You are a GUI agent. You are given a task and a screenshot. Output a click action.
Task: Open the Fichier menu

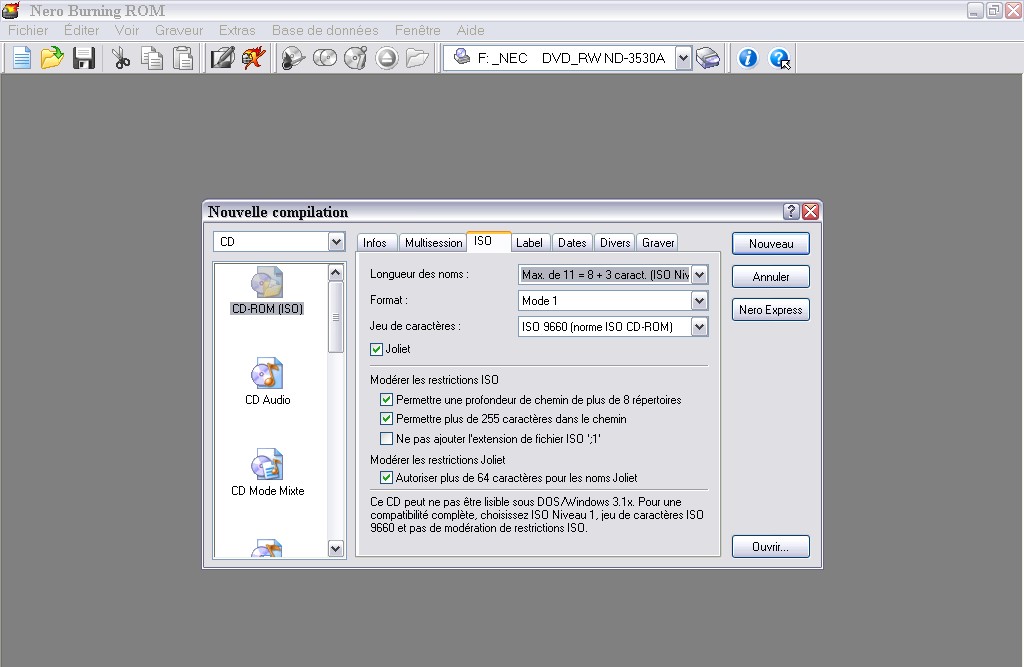pos(28,30)
